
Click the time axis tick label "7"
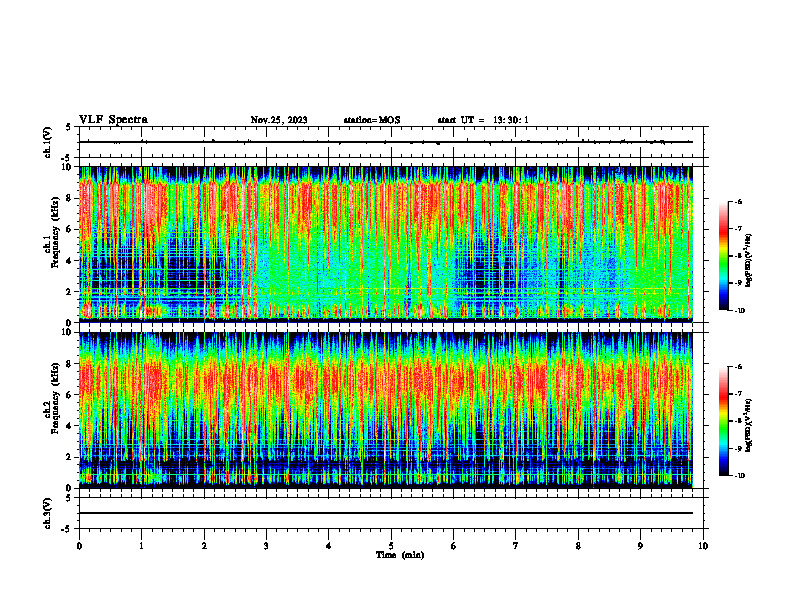[516, 546]
